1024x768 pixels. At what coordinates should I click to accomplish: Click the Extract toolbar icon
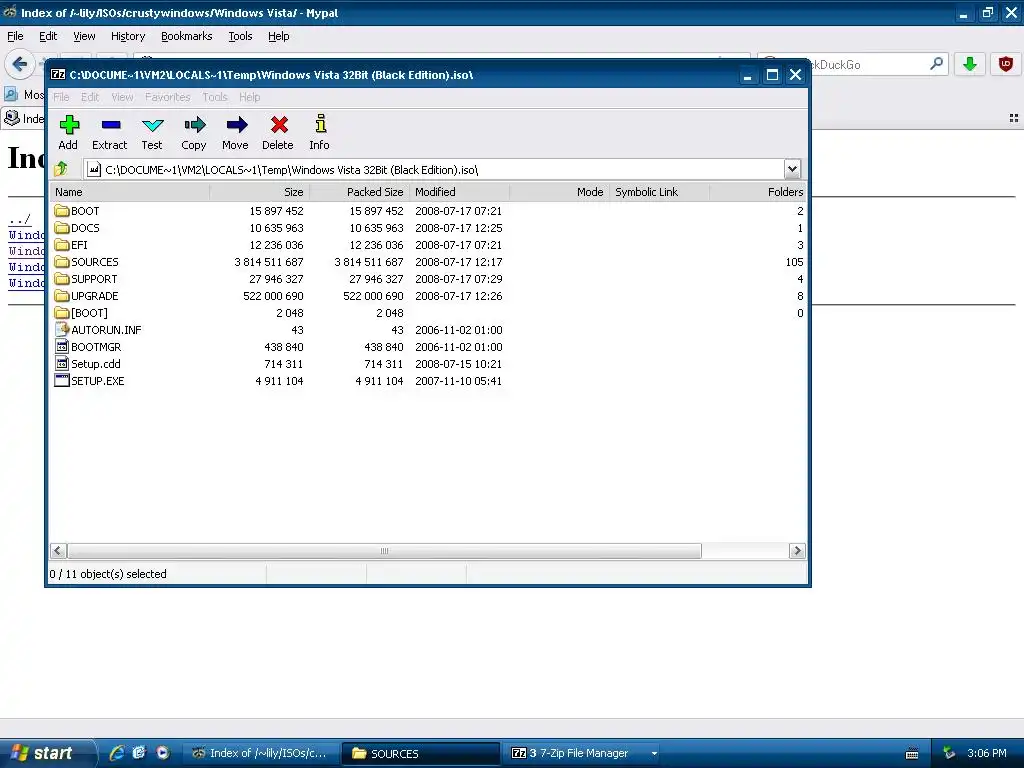[110, 124]
